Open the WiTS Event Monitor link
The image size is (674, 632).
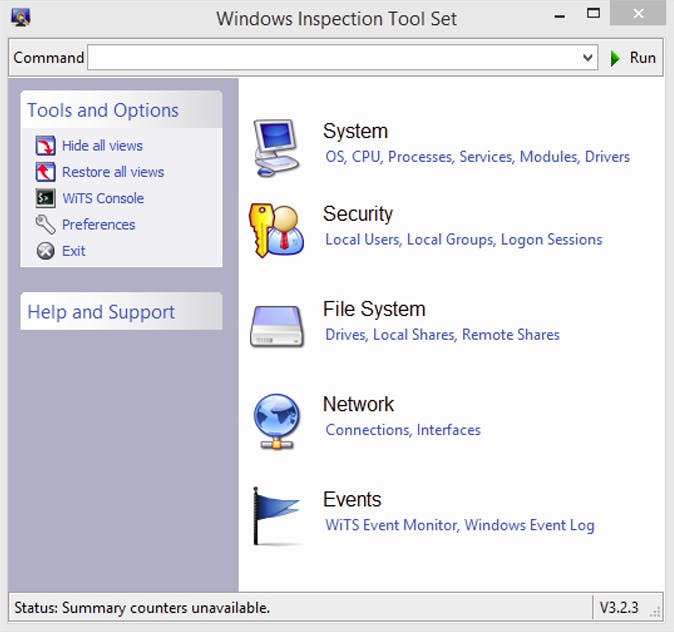(x=392, y=525)
